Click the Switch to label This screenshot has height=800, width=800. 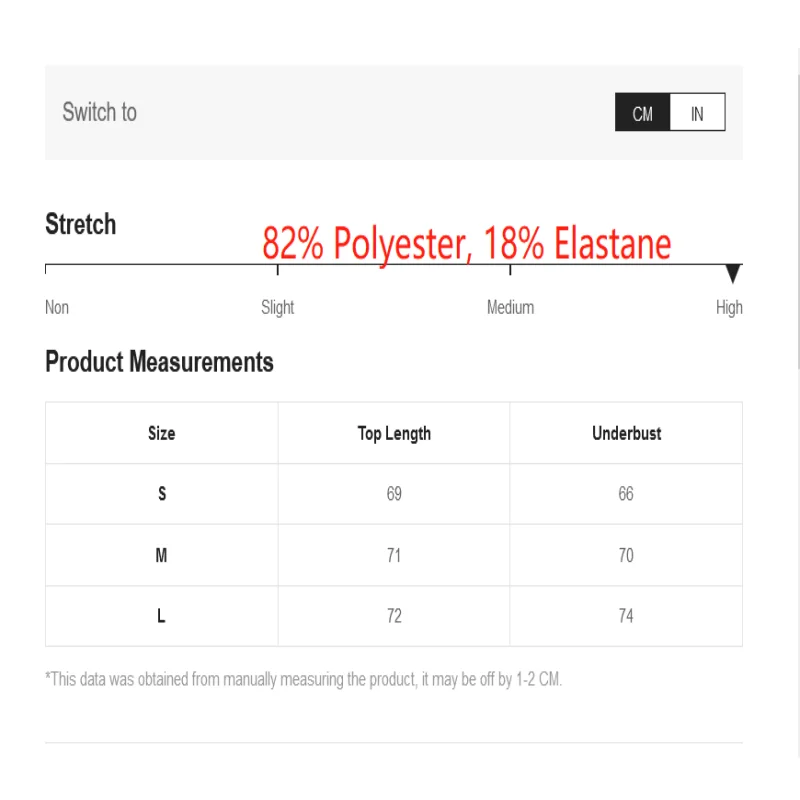click(99, 112)
